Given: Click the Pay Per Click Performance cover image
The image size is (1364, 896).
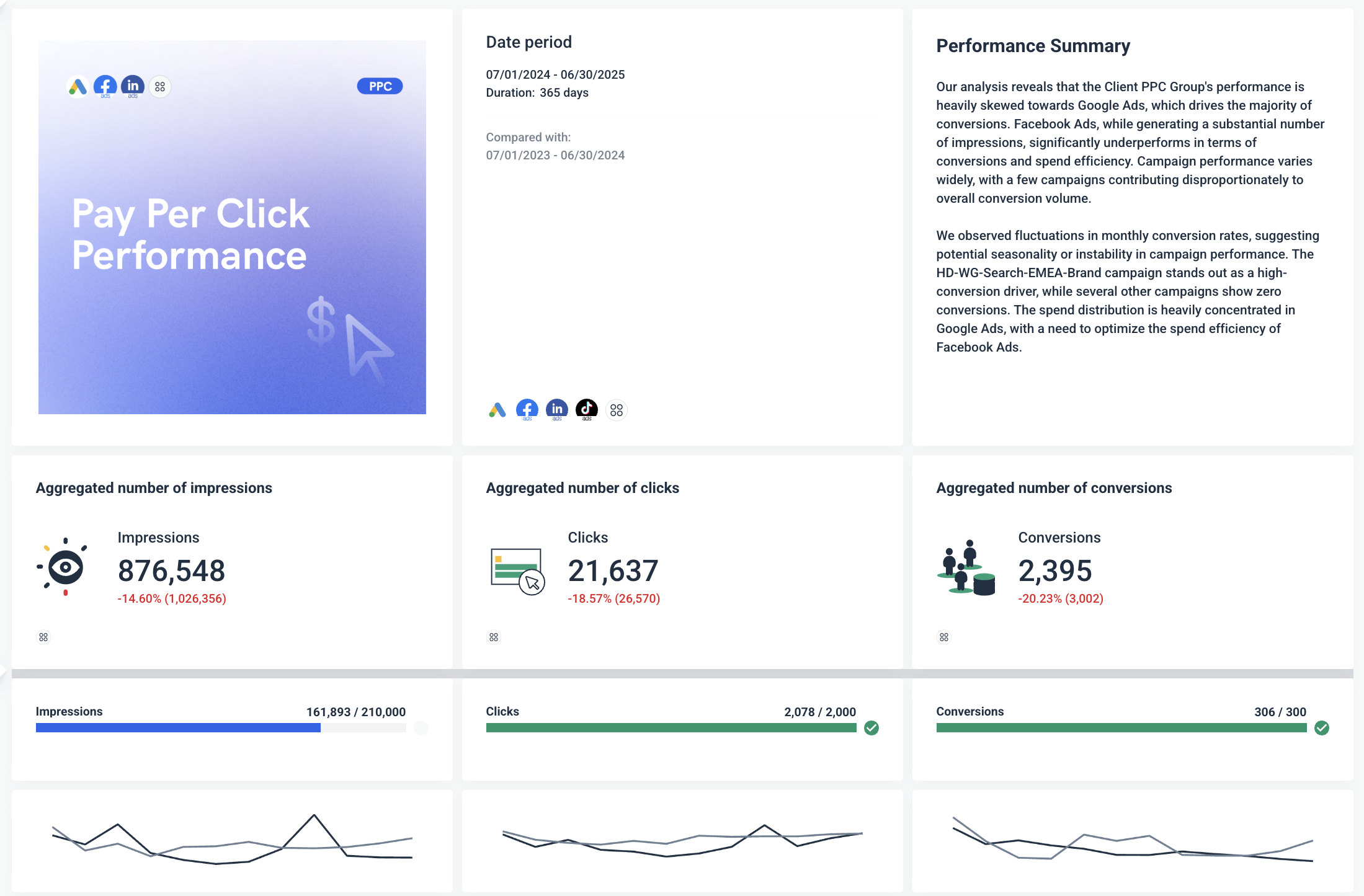Looking at the screenshot, I should tap(232, 226).
